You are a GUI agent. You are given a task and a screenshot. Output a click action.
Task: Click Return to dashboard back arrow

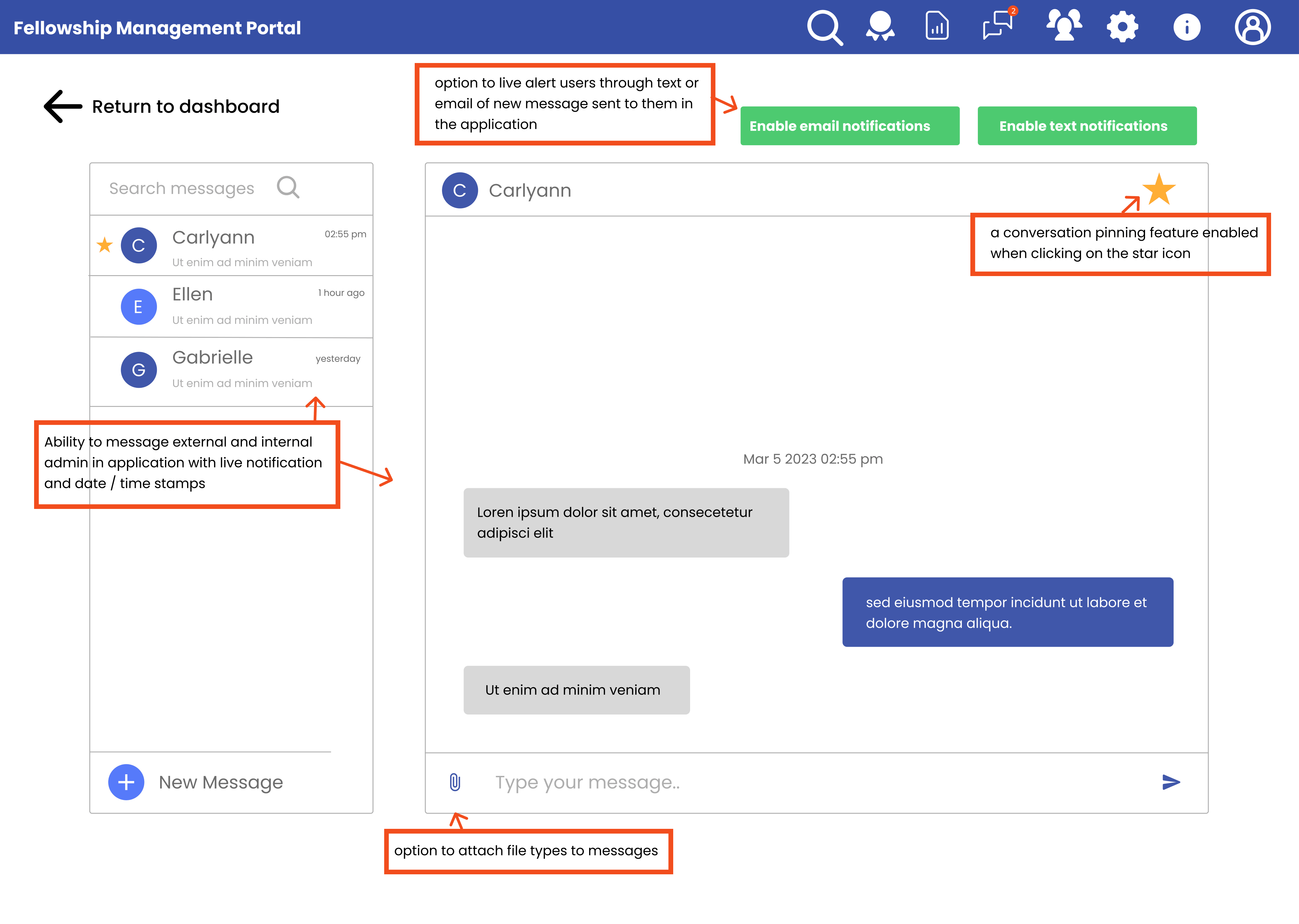click(x=63, y=107)
